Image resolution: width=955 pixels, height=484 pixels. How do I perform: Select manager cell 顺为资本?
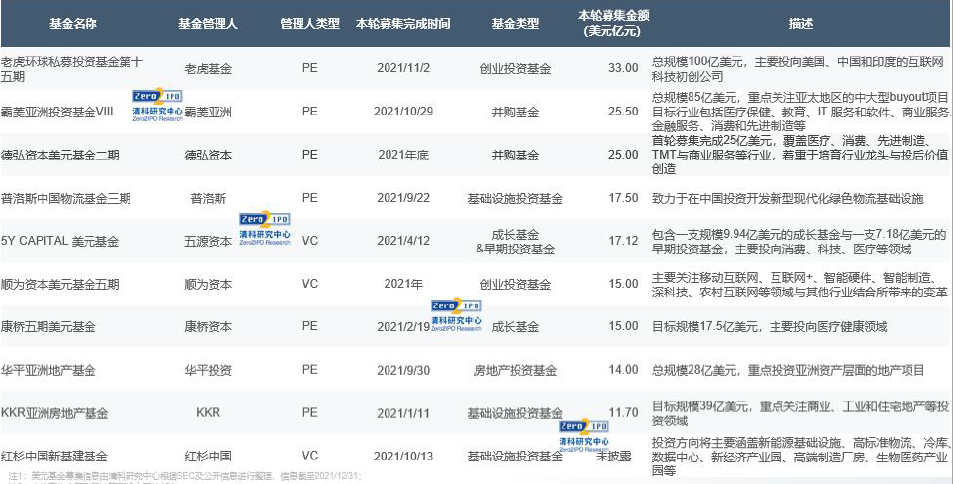point(208,284)
